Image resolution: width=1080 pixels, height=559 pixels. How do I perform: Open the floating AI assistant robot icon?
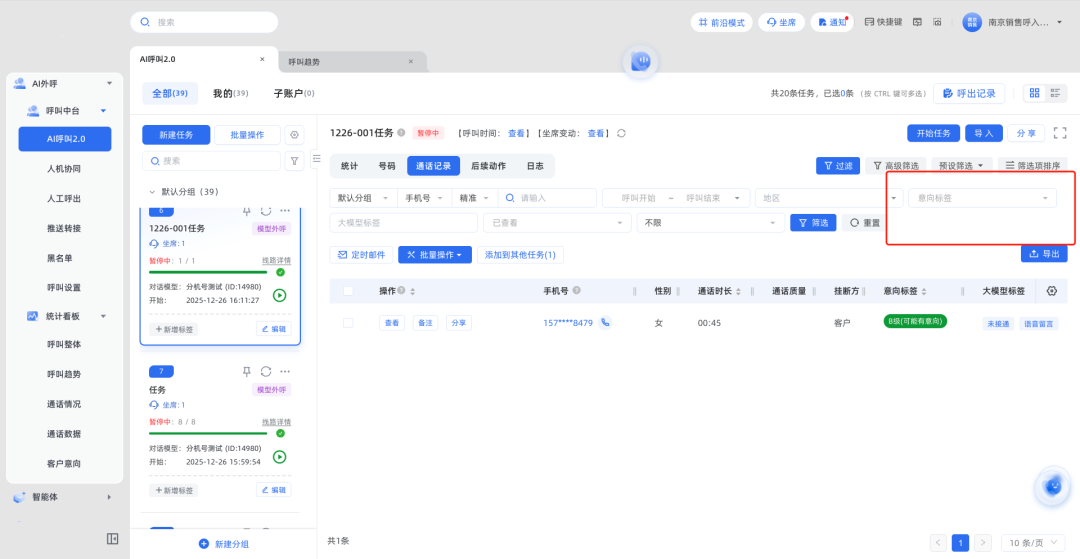coord(1051,486)
